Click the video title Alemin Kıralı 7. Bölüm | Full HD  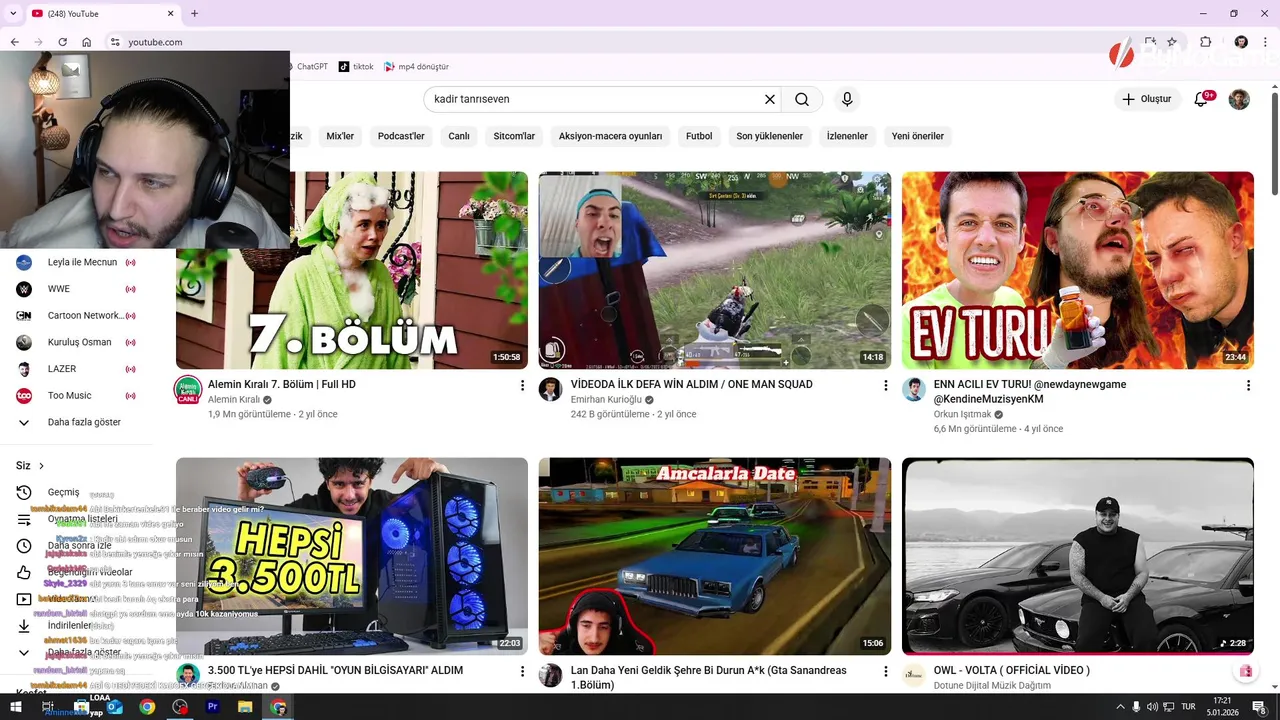click(282, 384)
